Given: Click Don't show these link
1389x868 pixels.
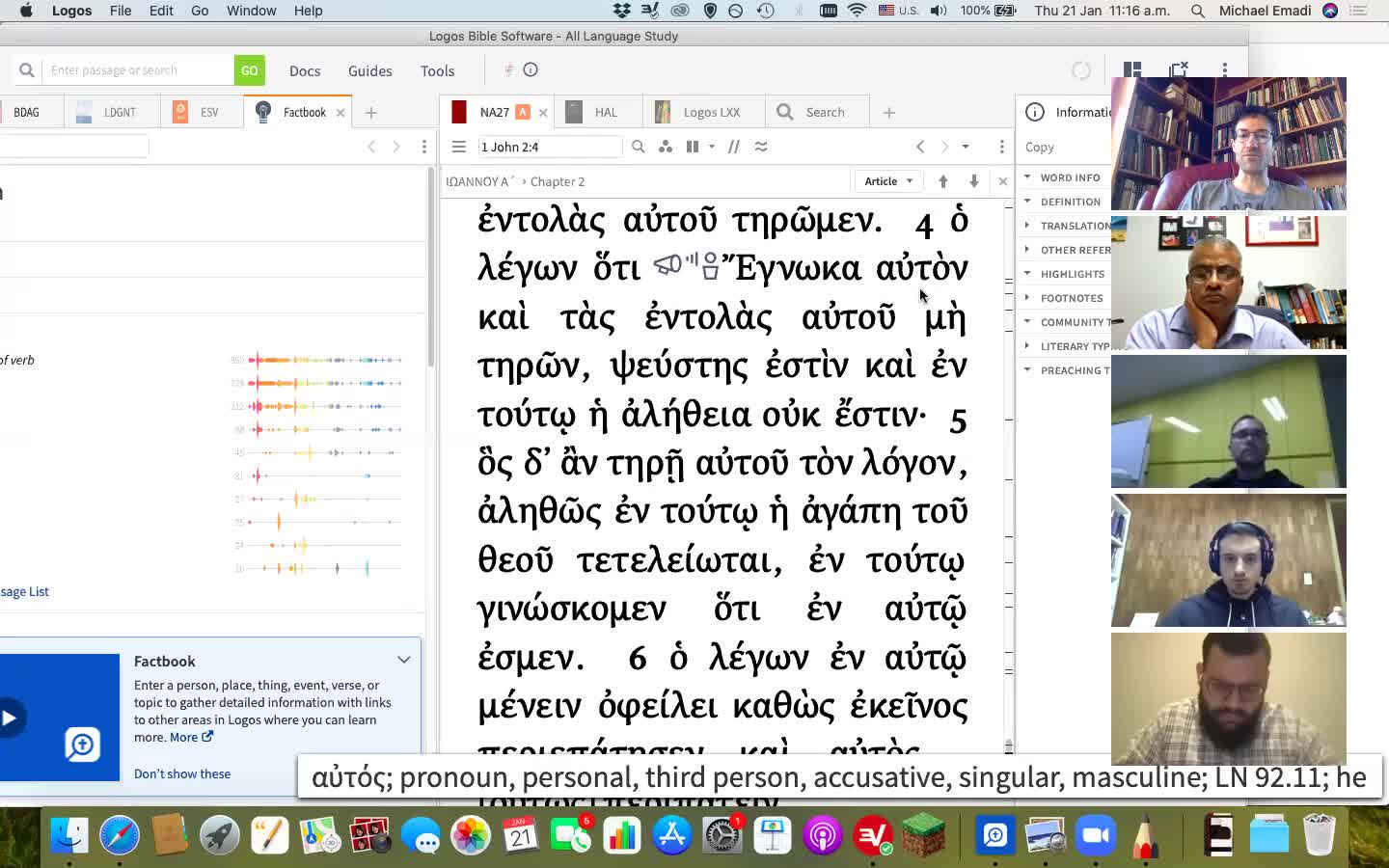Looking at the screenshot, I should [182, 773].
